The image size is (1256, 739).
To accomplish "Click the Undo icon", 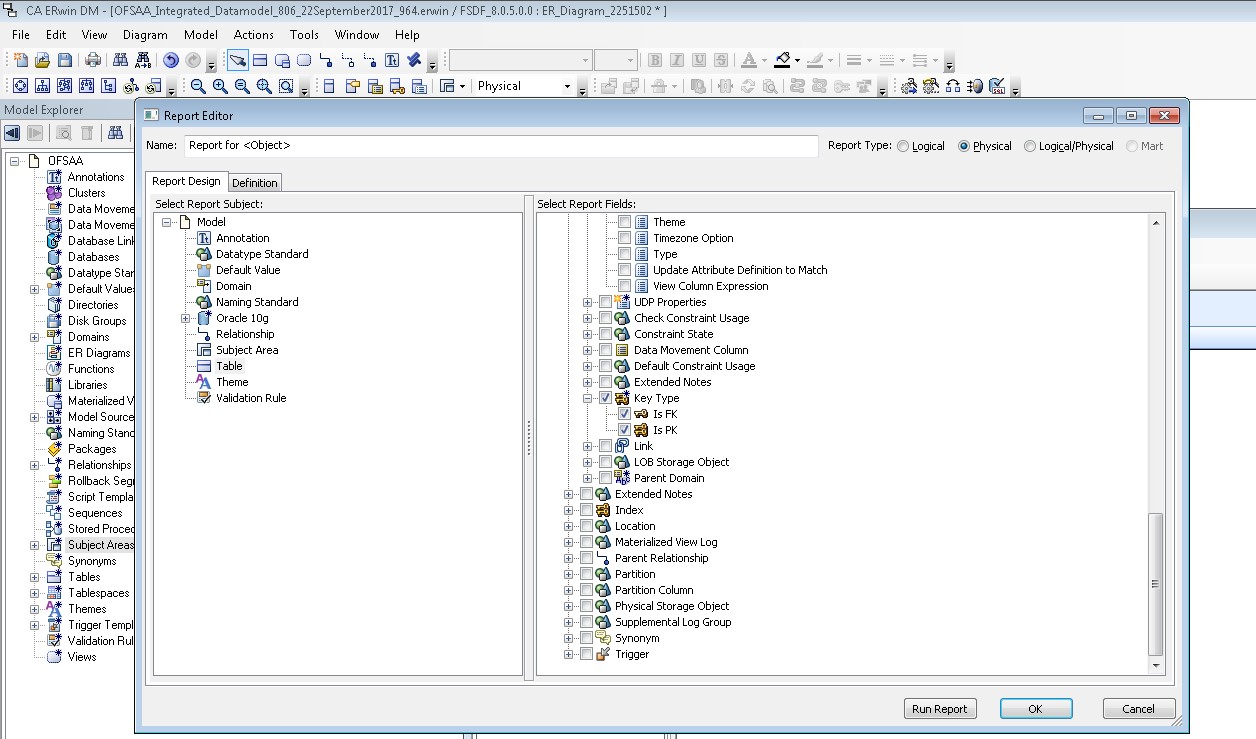I will (172, 59).
